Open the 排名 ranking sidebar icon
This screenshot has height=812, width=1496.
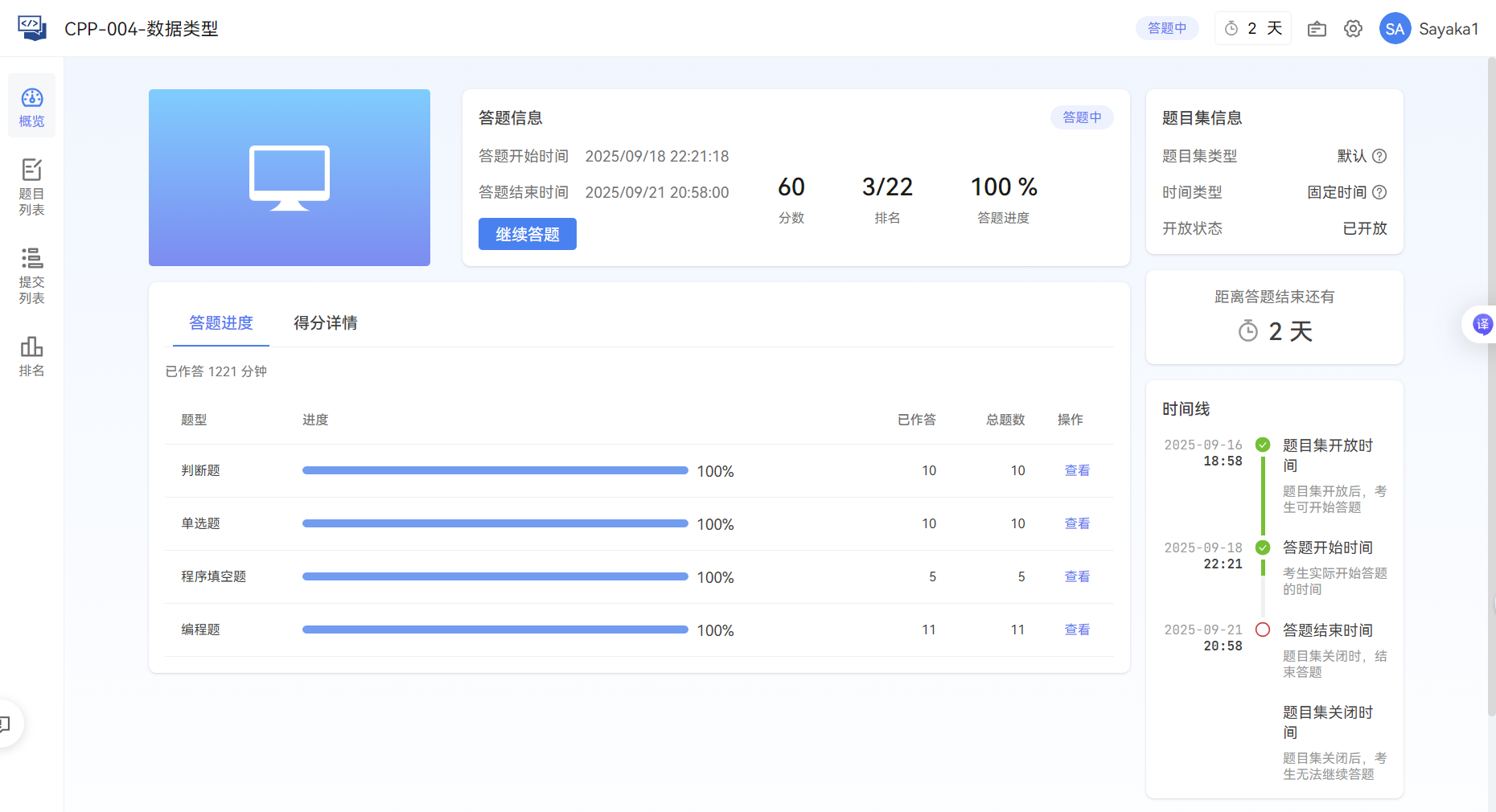[x=31, y=356]
